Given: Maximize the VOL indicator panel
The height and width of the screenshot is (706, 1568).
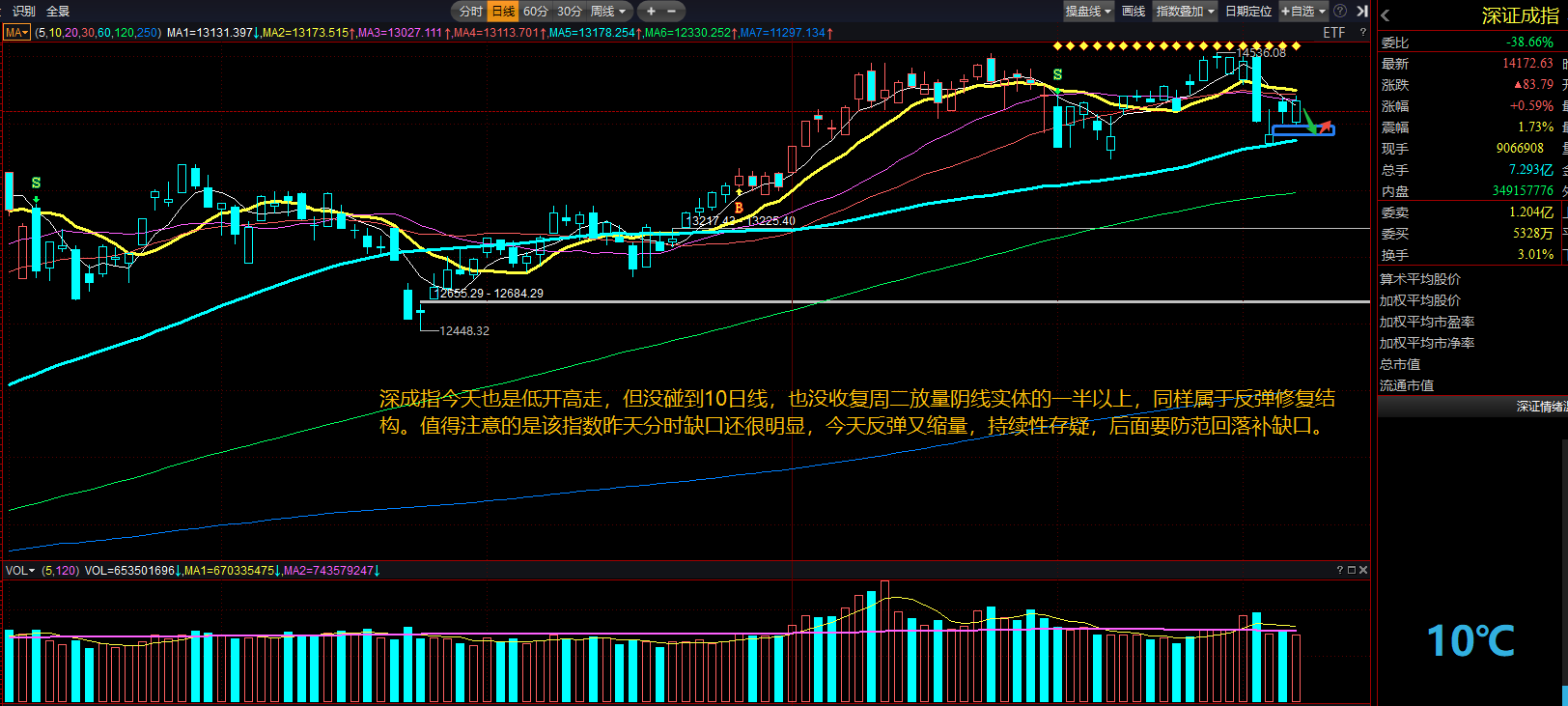Looking at the screenshot, I should point(1352,571).
